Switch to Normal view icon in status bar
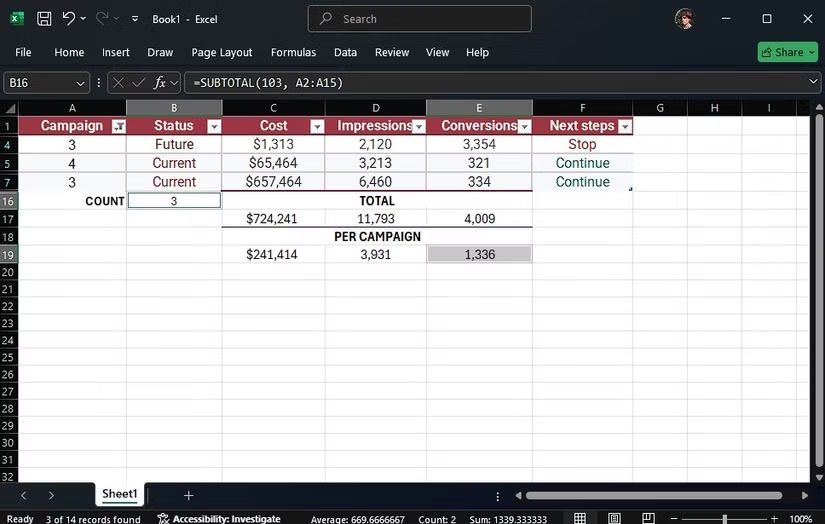This screenshot has width=825, height=524. [x=580, y=518]
